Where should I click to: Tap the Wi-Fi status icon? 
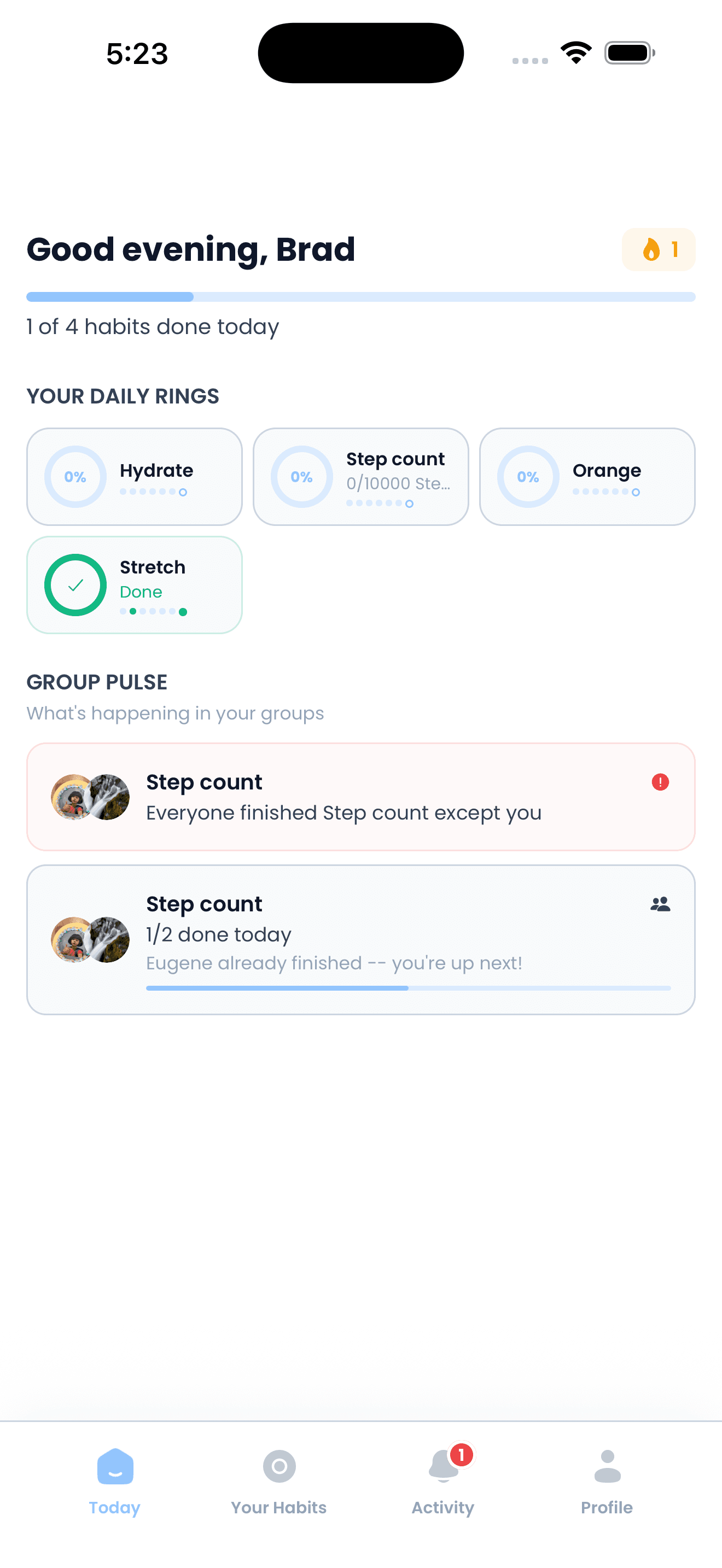tap(576, 52)
